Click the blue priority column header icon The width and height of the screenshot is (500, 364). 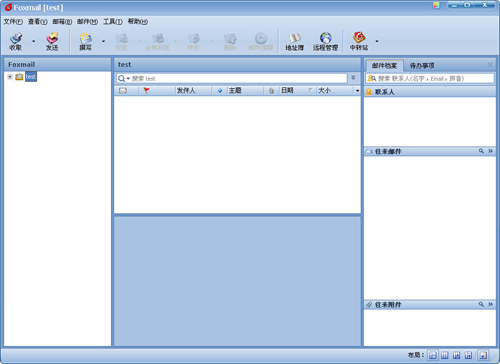(220, 90)
